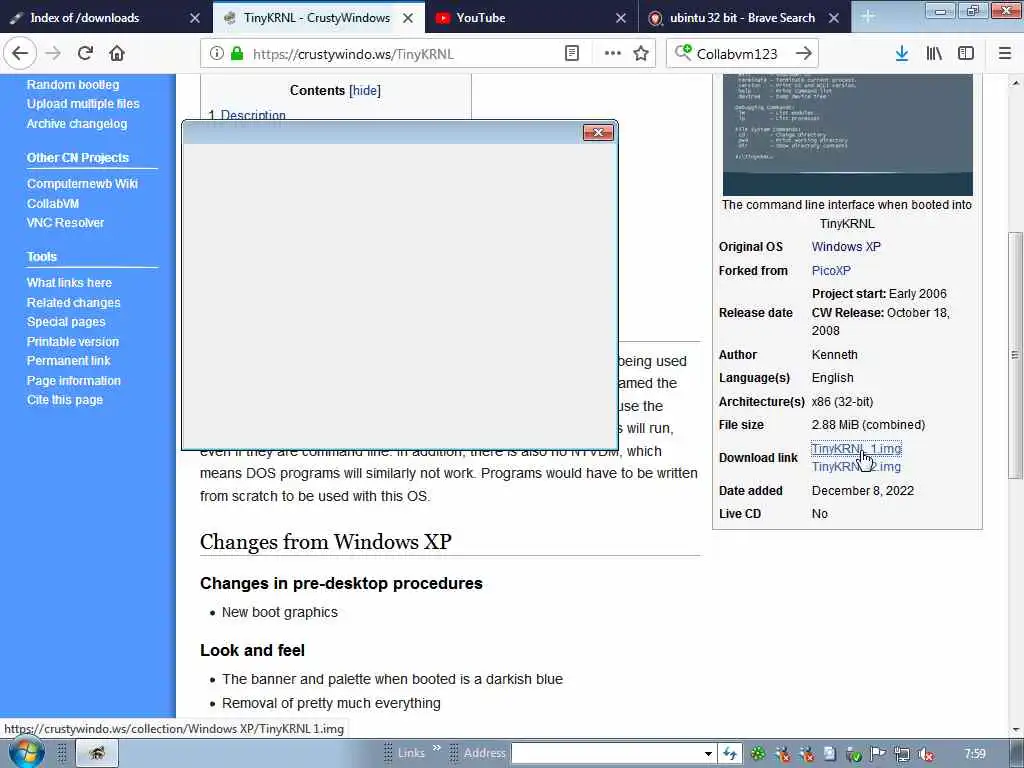Open the taskbar Address dropdown arrow
The height and width of the screenshot is (768, 1024).
tap(708, 754)
